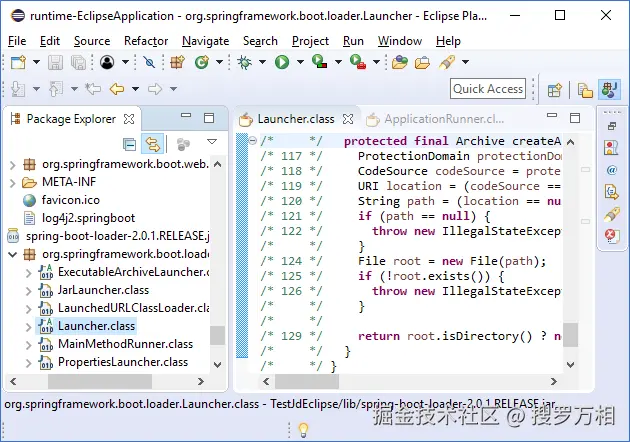Image resolution: width=630 pixels, height=442 pixels.
Task: Click the Save All toolbar icon
Action: tap(78, 62)
